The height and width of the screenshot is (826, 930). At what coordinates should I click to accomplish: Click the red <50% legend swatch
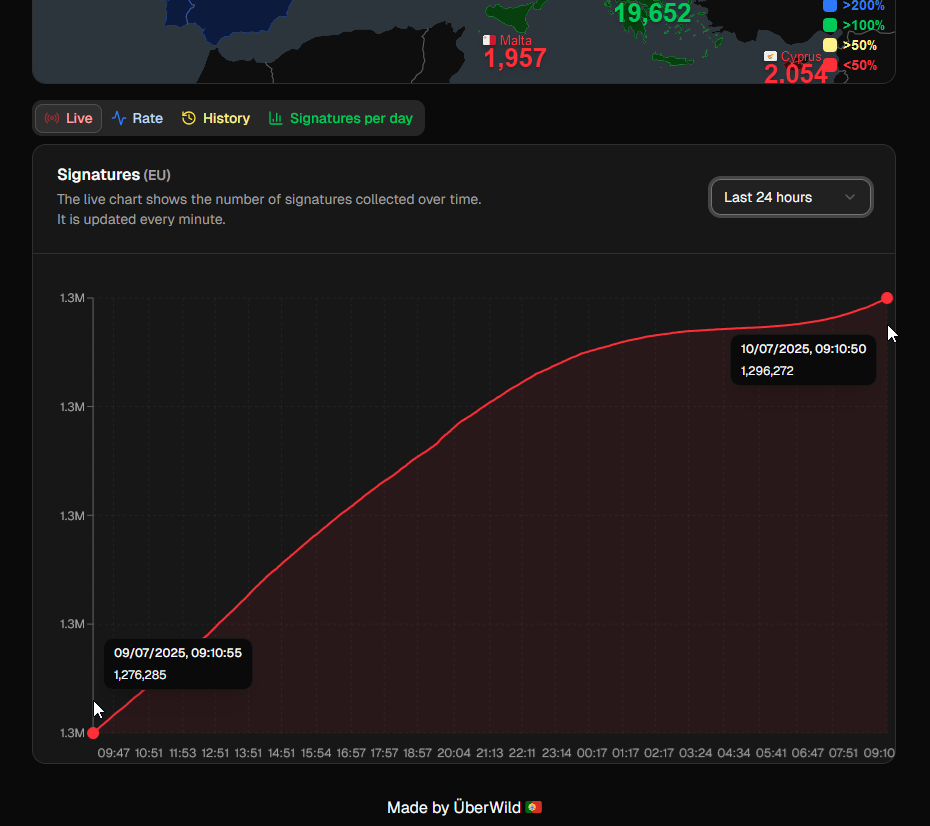click(830, 65)
